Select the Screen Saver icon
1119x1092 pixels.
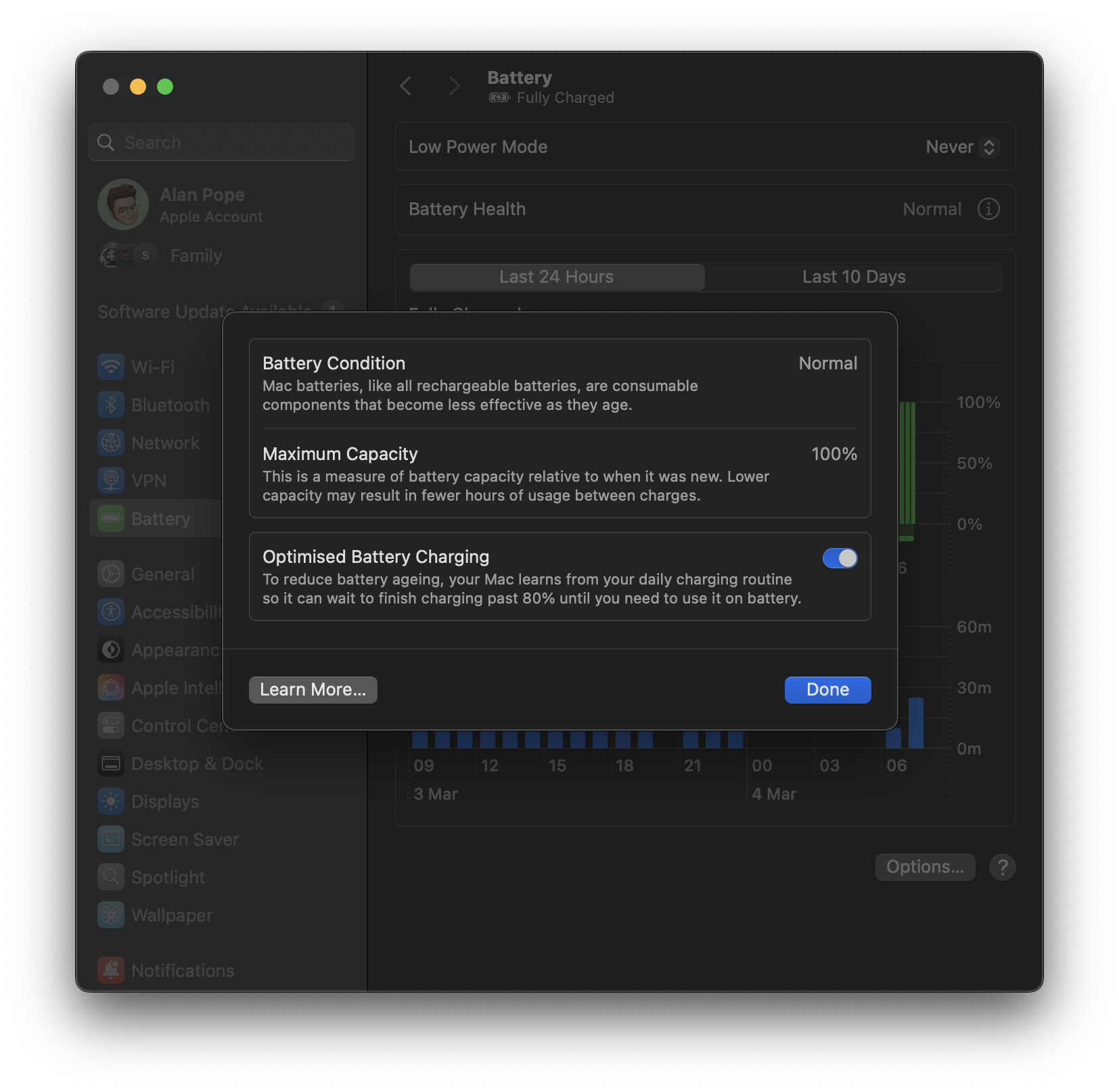(111, 839)
